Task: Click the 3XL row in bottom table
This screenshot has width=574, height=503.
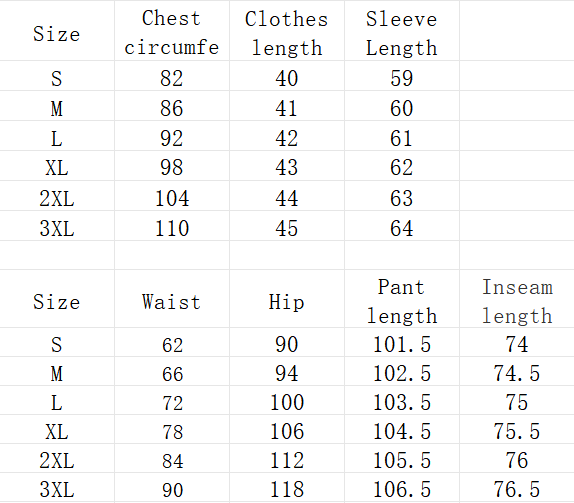Action: (x=287, y=487)
